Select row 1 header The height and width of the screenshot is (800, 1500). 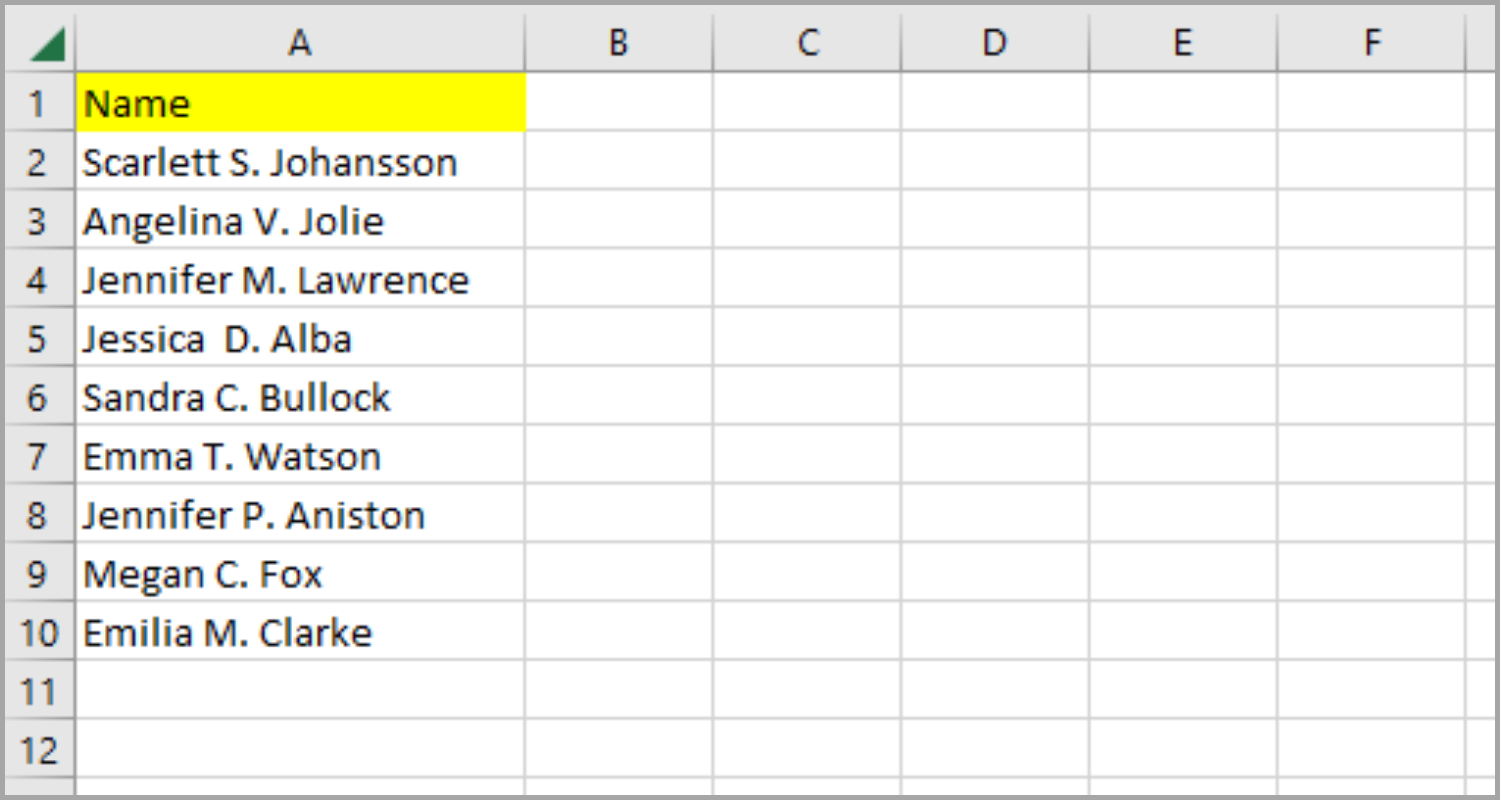[x=38, y=103]
